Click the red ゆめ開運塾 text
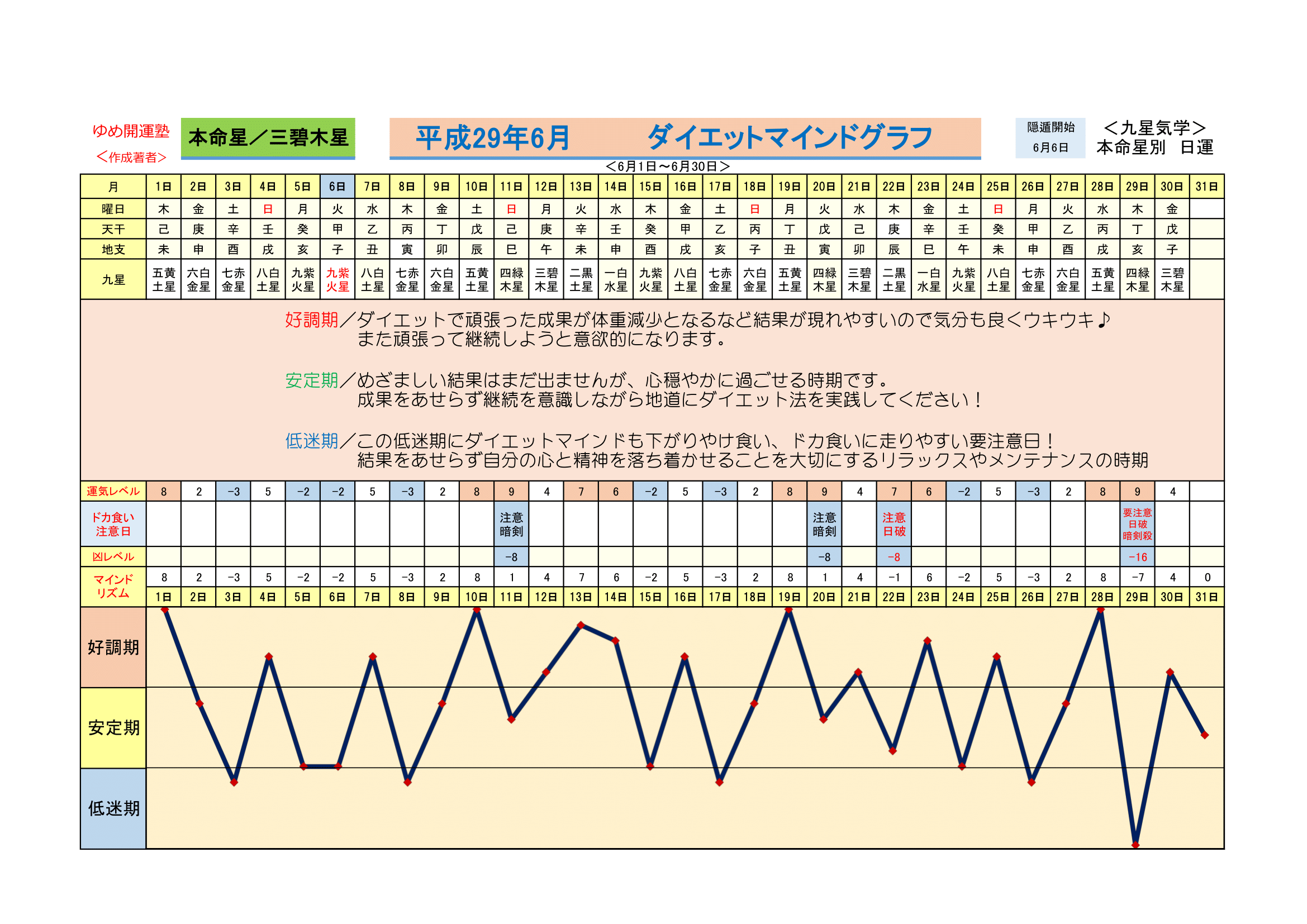 (131, 131)
